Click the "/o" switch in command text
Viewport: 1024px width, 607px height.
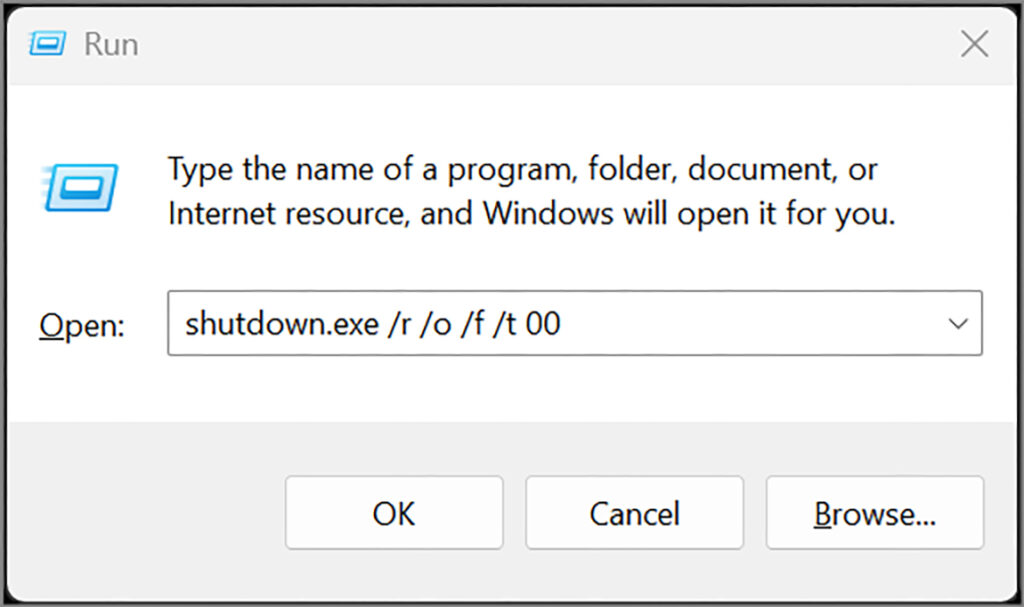click(x=435, y=323)
